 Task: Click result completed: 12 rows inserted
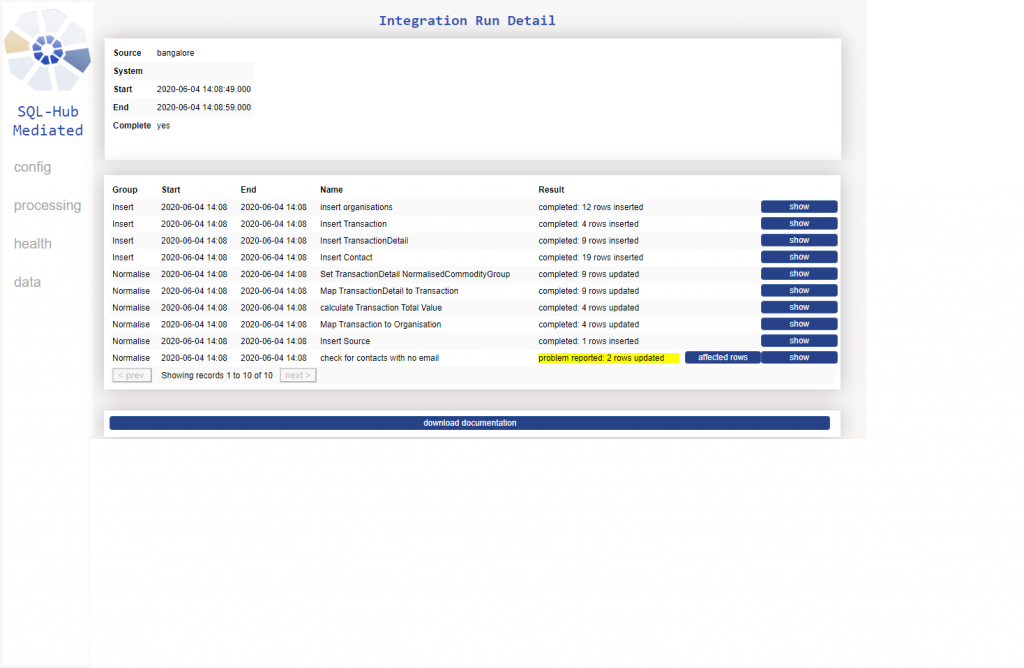click(590, 207)
